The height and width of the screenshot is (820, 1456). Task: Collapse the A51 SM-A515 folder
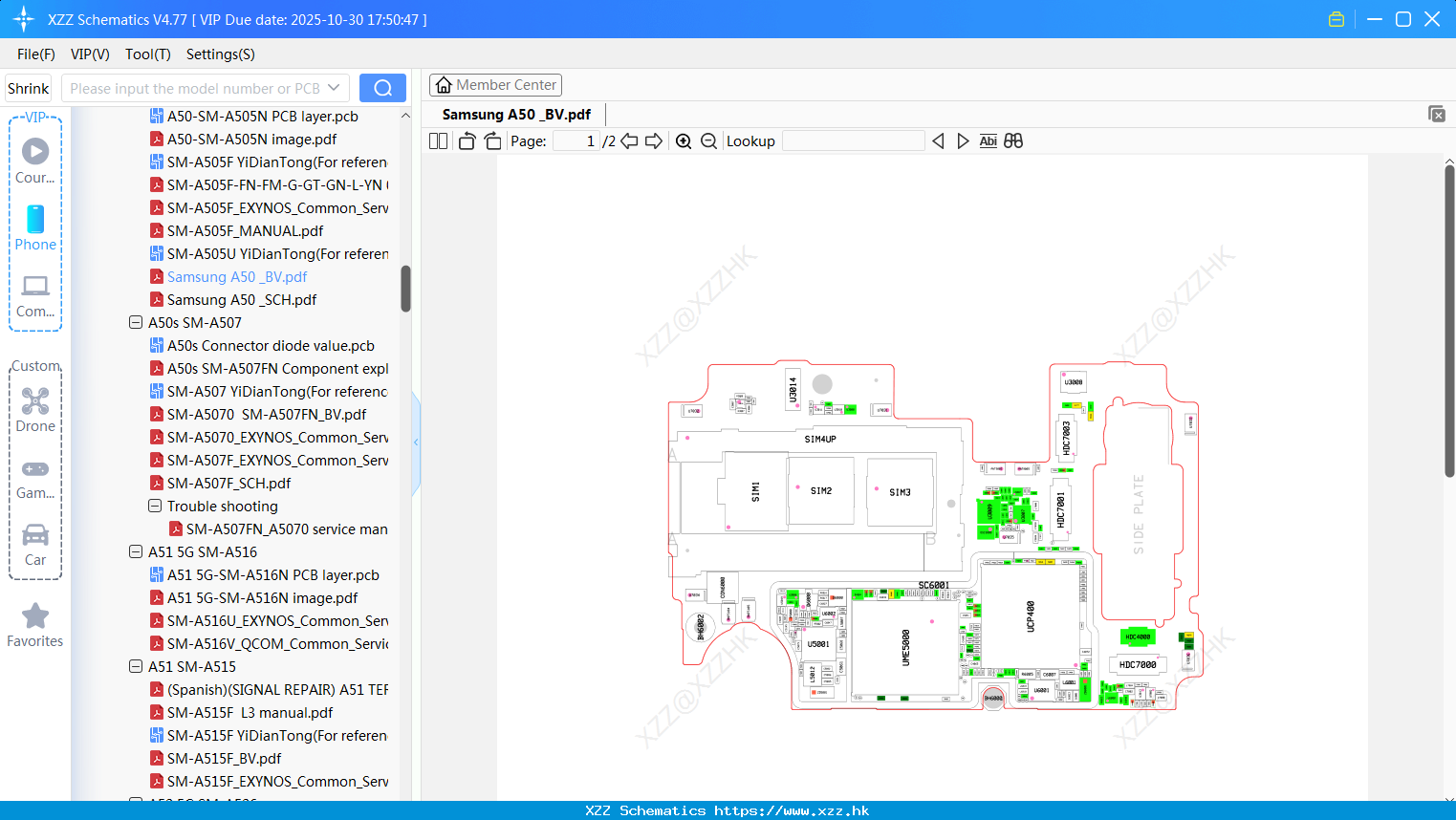click(136, 667)
